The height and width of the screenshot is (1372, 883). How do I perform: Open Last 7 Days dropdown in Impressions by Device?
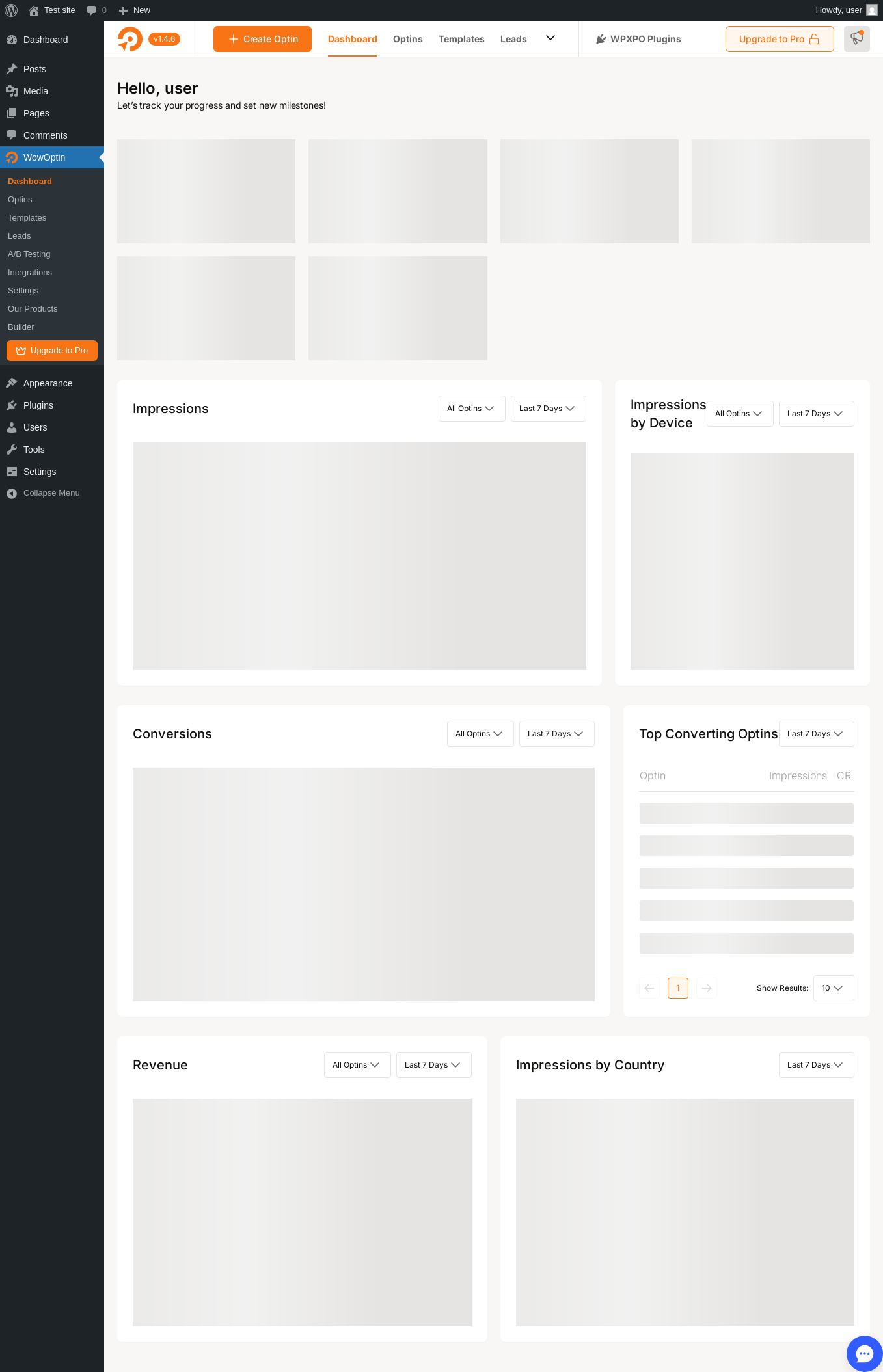tap(817, 414)
